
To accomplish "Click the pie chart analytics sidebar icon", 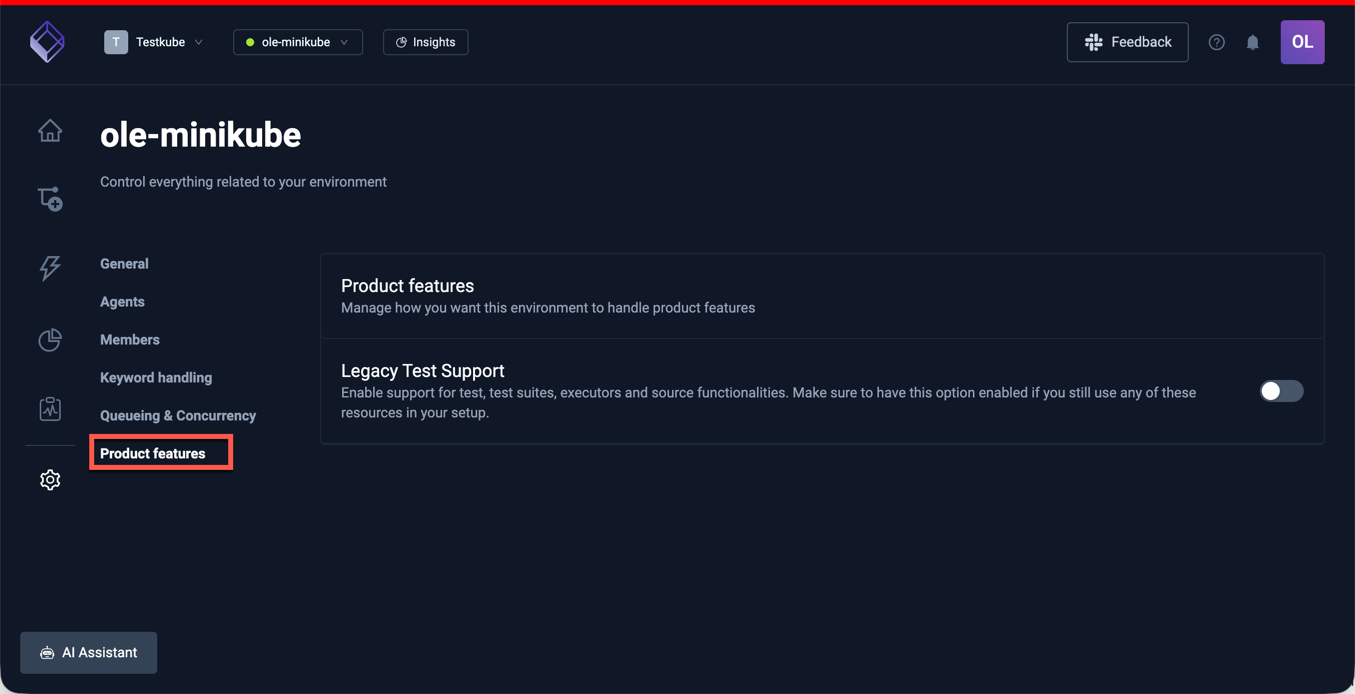I will [x=49, y=340].
